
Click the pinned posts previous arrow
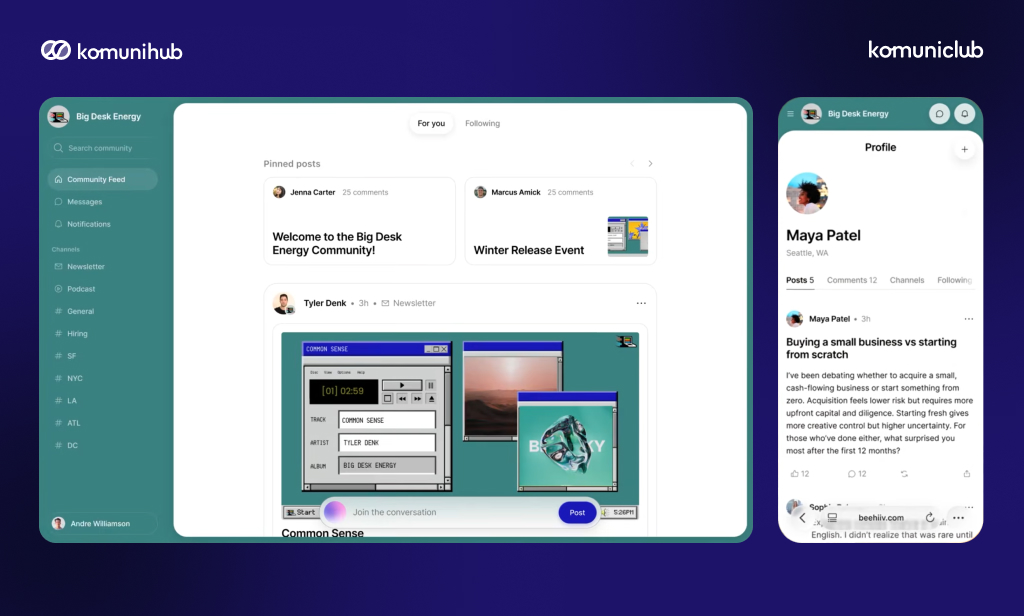click(x=632, y=163)
